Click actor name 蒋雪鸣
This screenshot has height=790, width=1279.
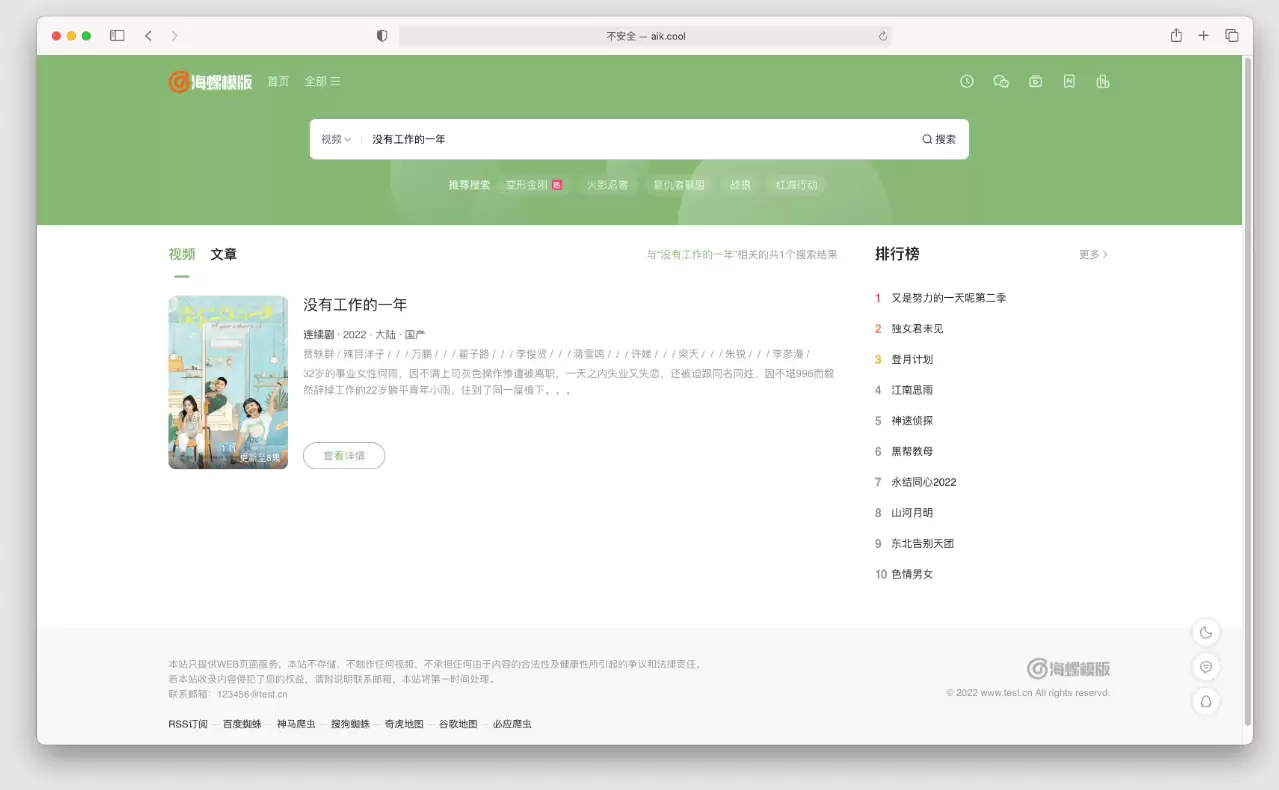[x=590, y=354]
